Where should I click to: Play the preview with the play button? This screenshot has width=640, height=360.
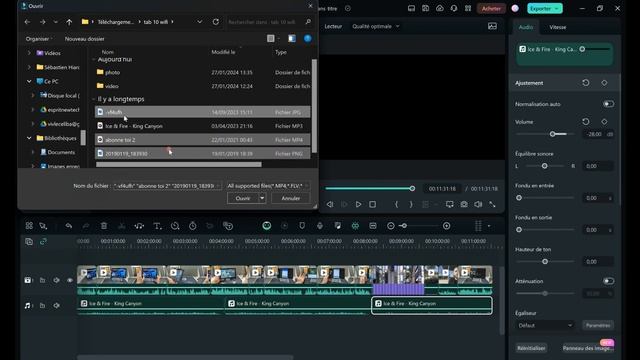click(x=358, y=204)
